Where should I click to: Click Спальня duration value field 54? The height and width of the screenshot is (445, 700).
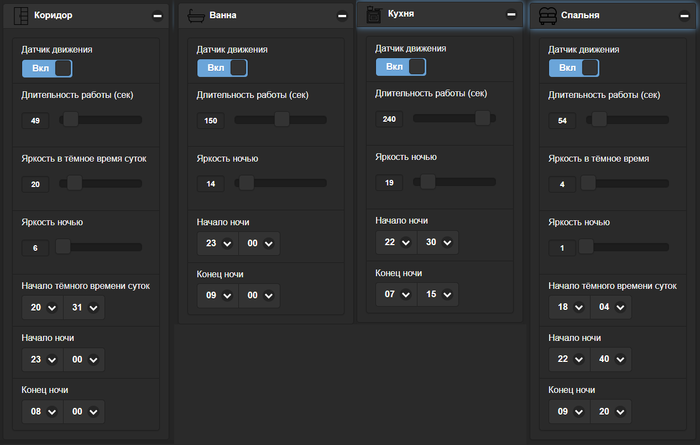pos(562,121)
